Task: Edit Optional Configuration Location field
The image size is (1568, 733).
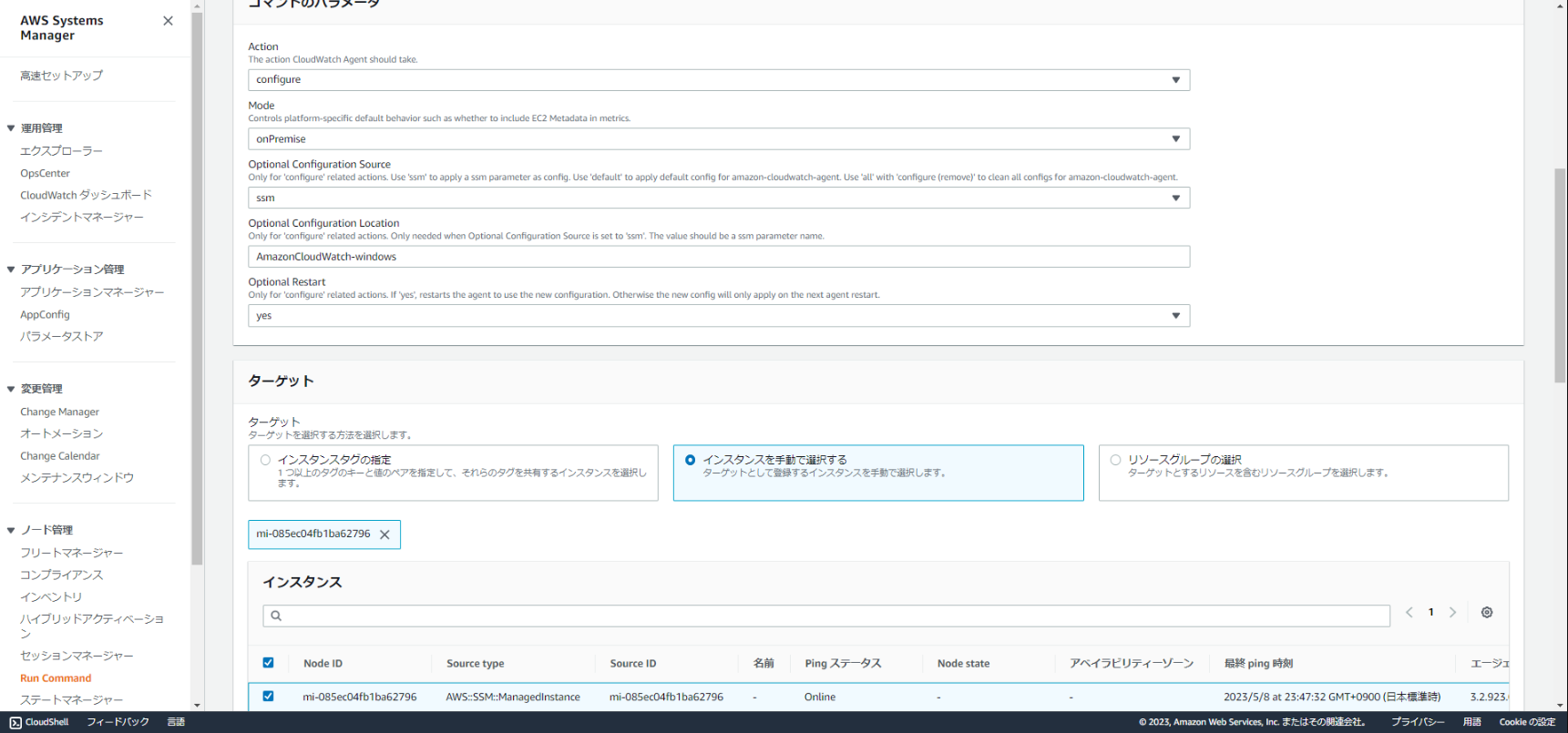Action: coord(719,257)
